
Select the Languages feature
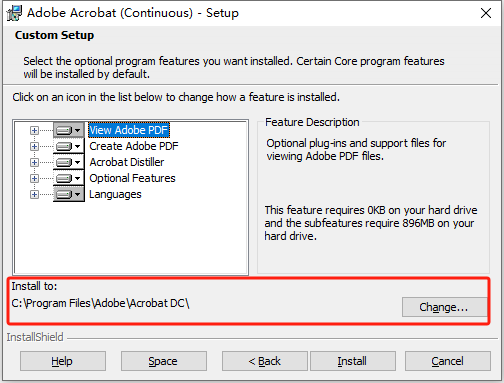tap(115, 194)
